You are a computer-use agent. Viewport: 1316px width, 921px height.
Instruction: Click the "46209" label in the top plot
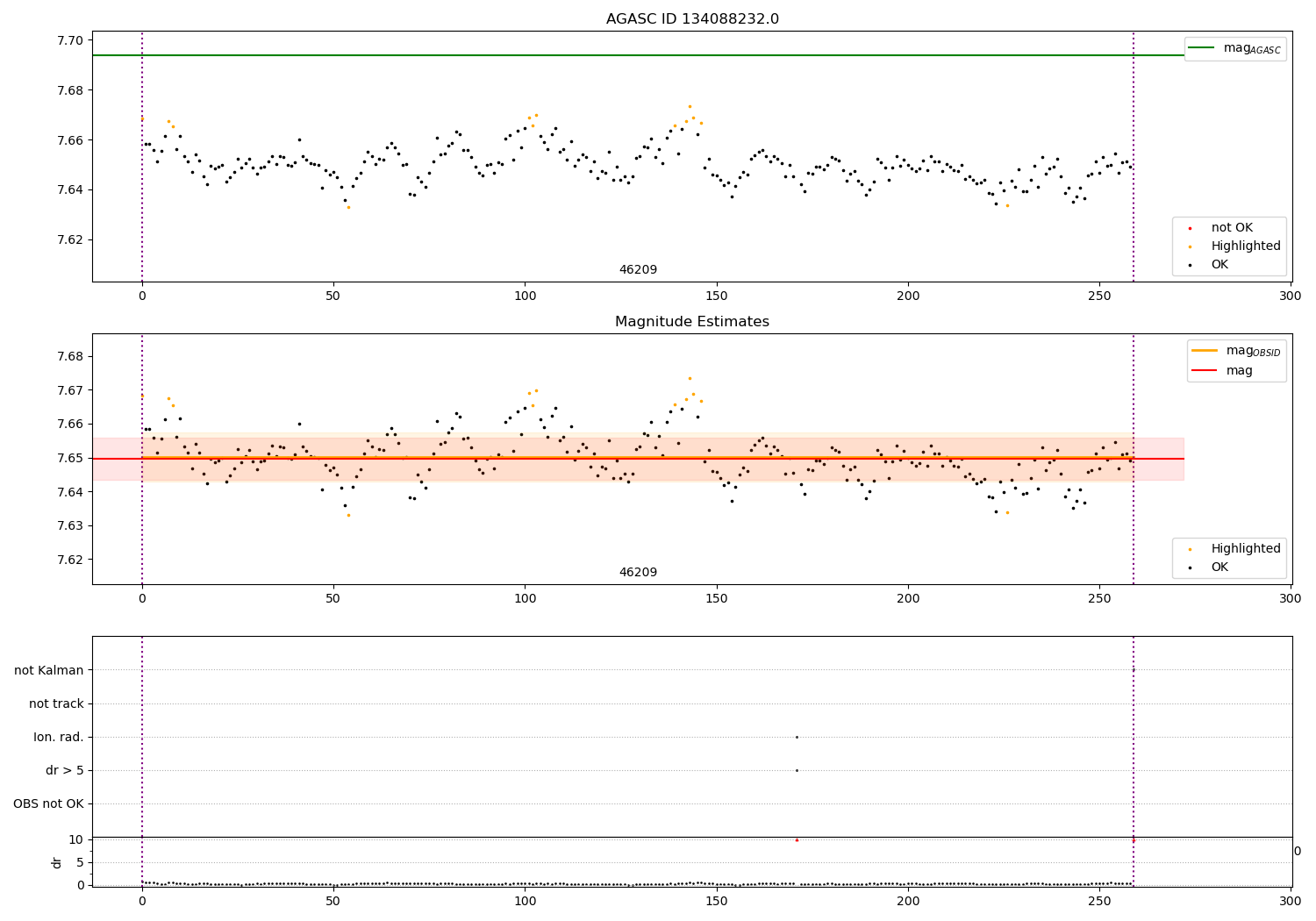pos(638,270)
